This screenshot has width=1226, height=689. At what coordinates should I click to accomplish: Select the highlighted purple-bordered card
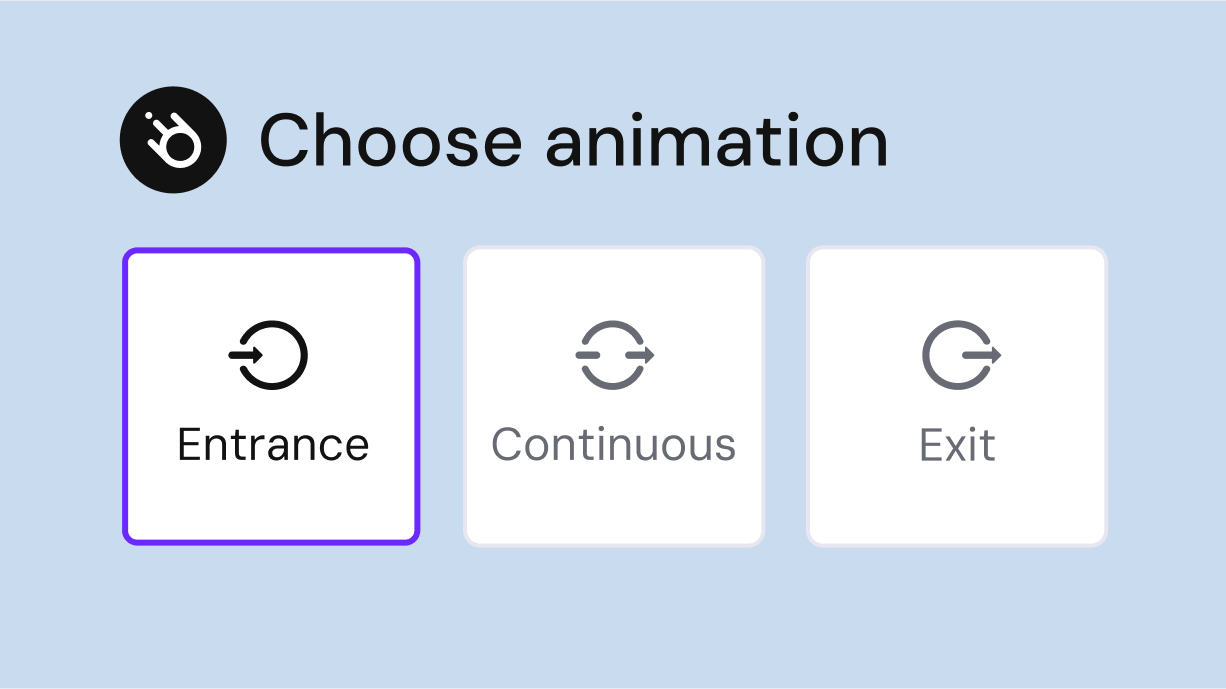tap(270, 396)
